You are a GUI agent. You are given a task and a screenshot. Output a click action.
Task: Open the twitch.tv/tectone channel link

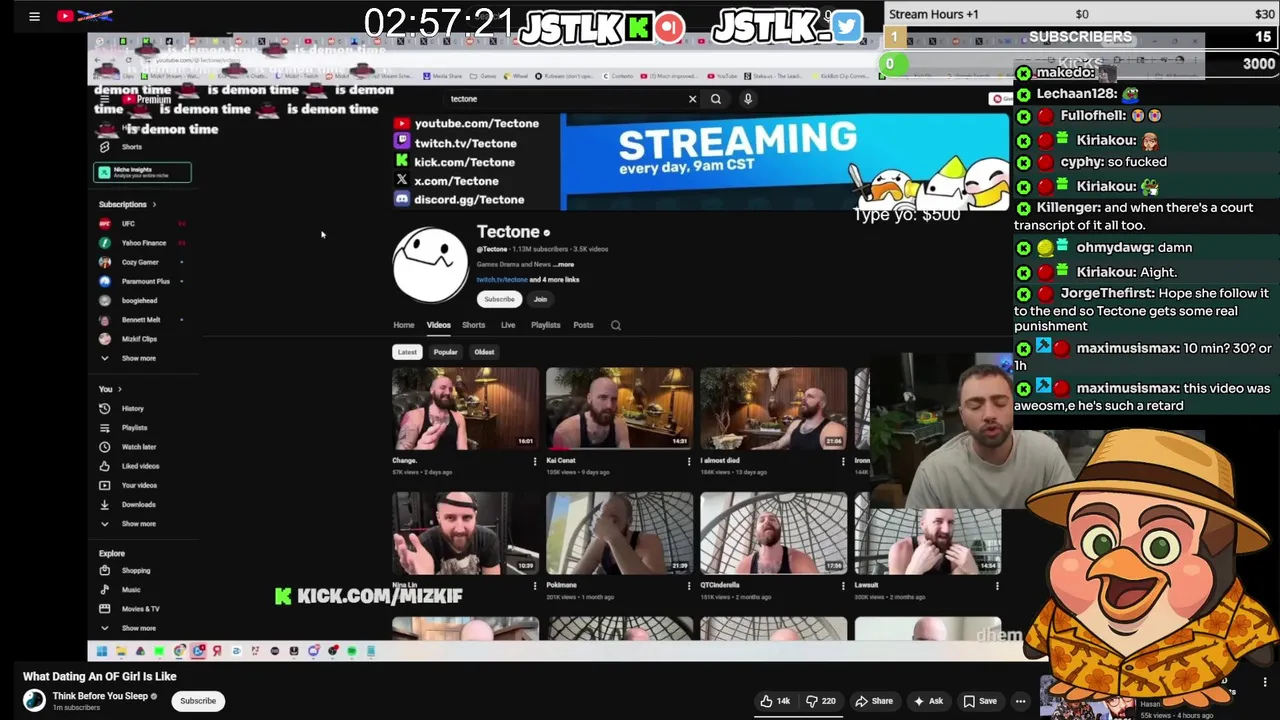click(x=501, y=280)
